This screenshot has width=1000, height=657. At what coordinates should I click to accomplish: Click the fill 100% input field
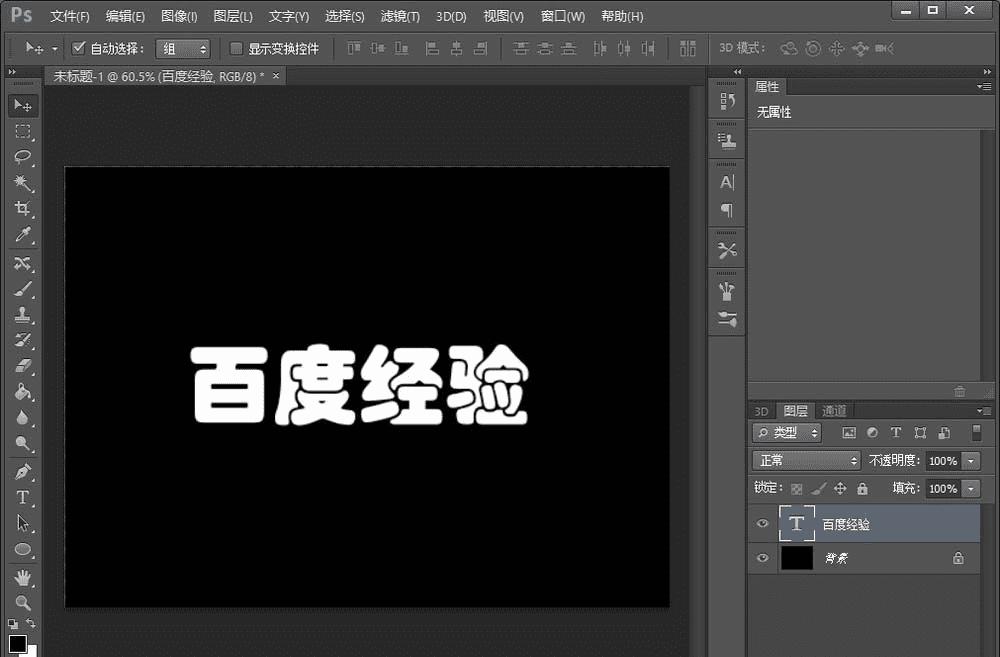point(943,489)
